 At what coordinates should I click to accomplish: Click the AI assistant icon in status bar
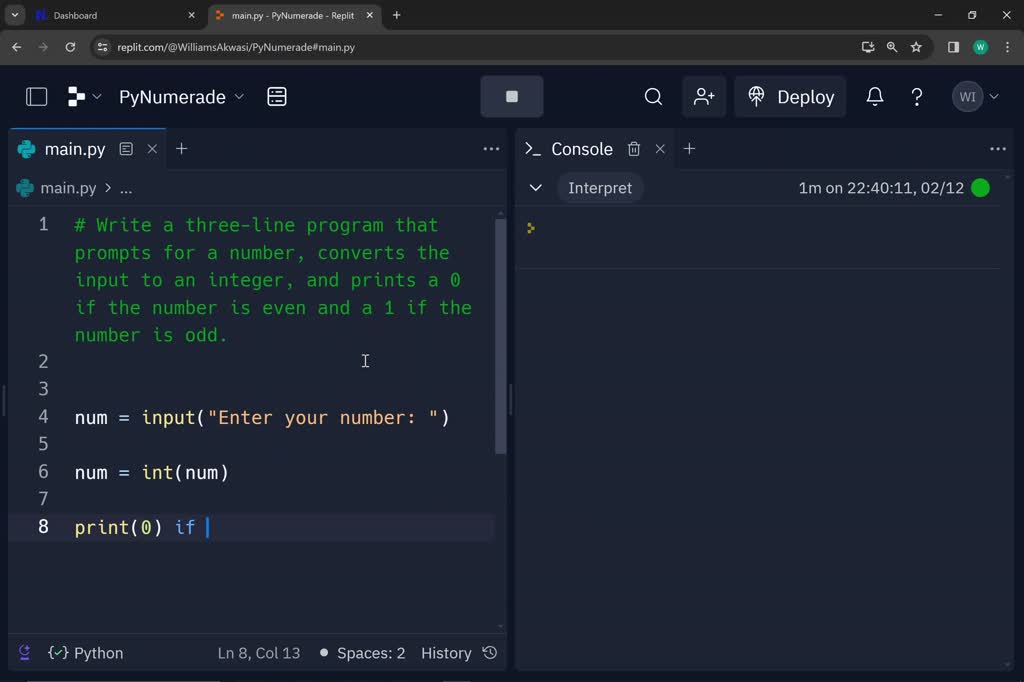[x=24, y=653]
